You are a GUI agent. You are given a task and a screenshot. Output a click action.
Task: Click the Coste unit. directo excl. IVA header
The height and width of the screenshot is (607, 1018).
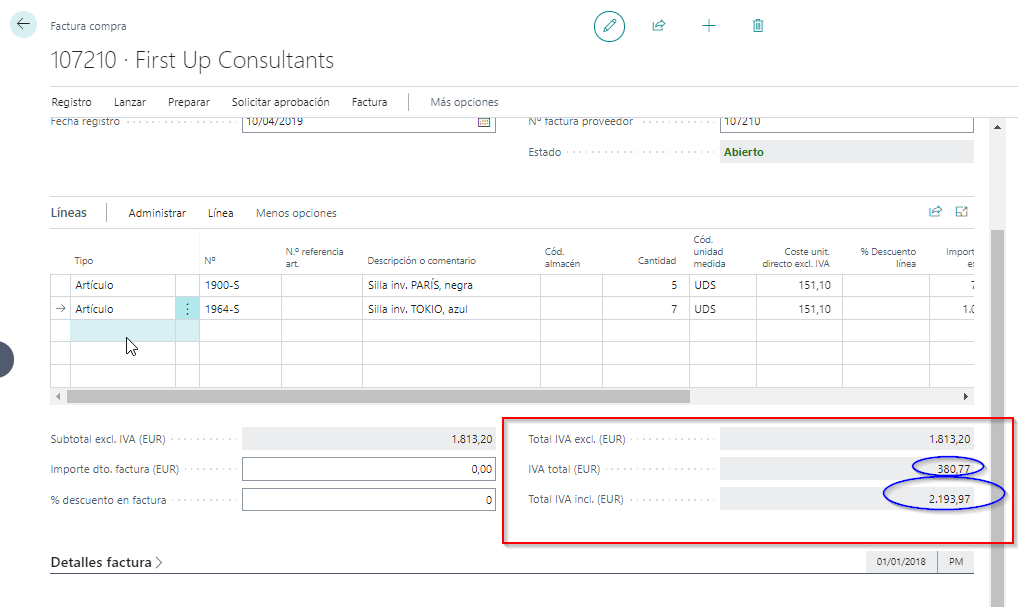(x=796, y=257)
